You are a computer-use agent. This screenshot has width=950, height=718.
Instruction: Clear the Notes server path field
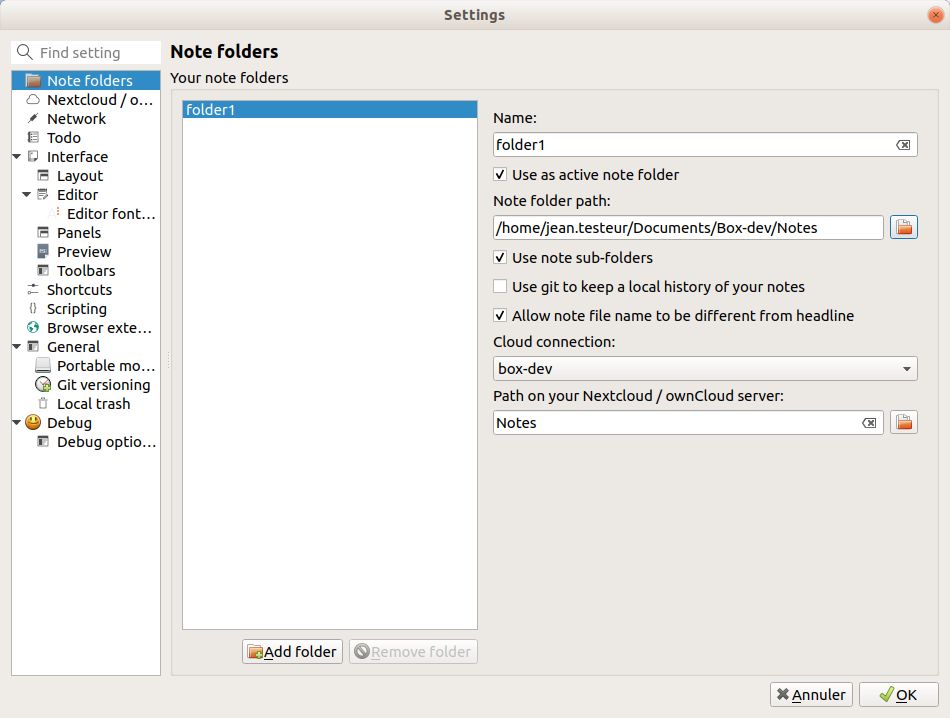coord(868,421)
